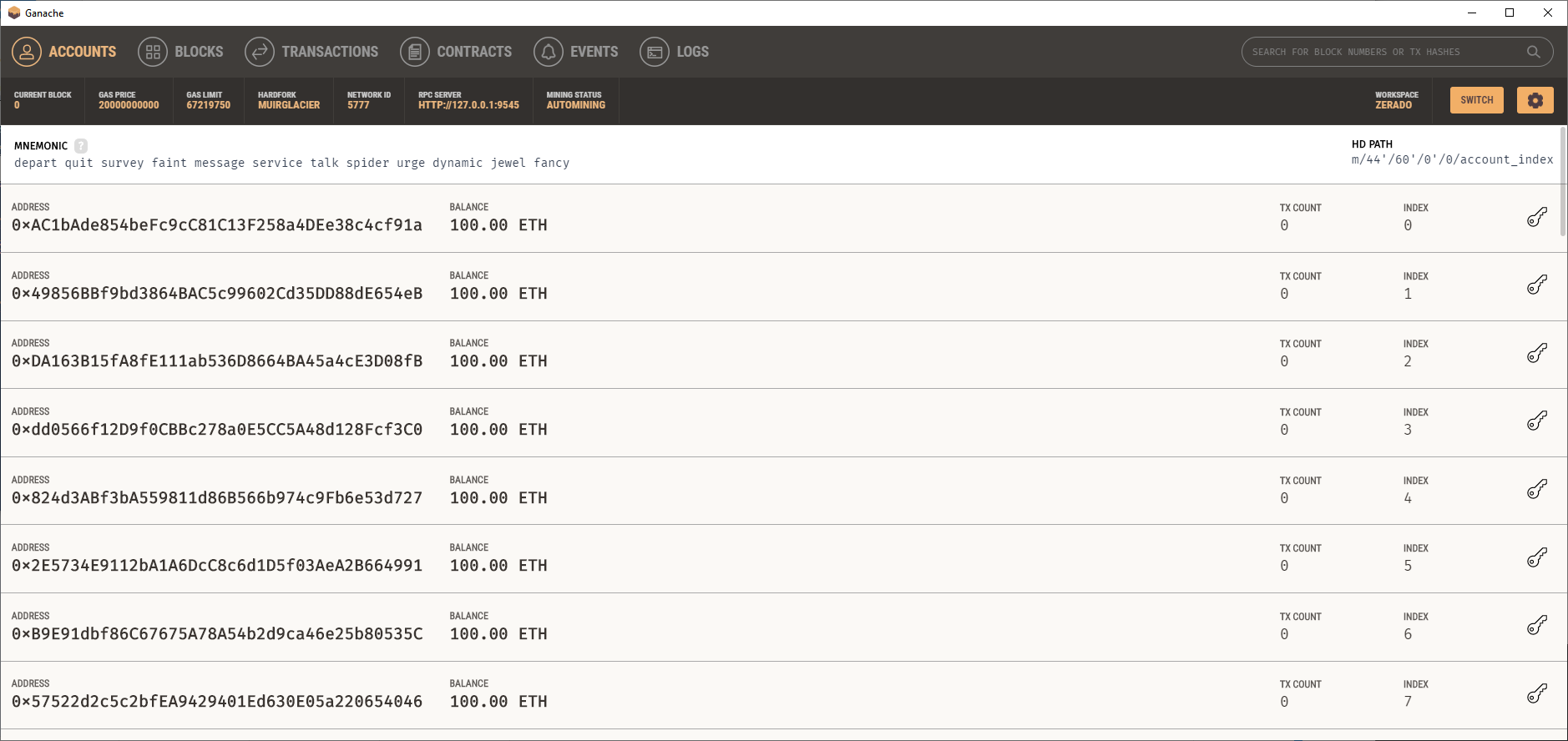This screenshot has width=1568, height=741.
Task: Click the TX count of index 3 account
Action: pyautogui.click(x=1284, y=430)
